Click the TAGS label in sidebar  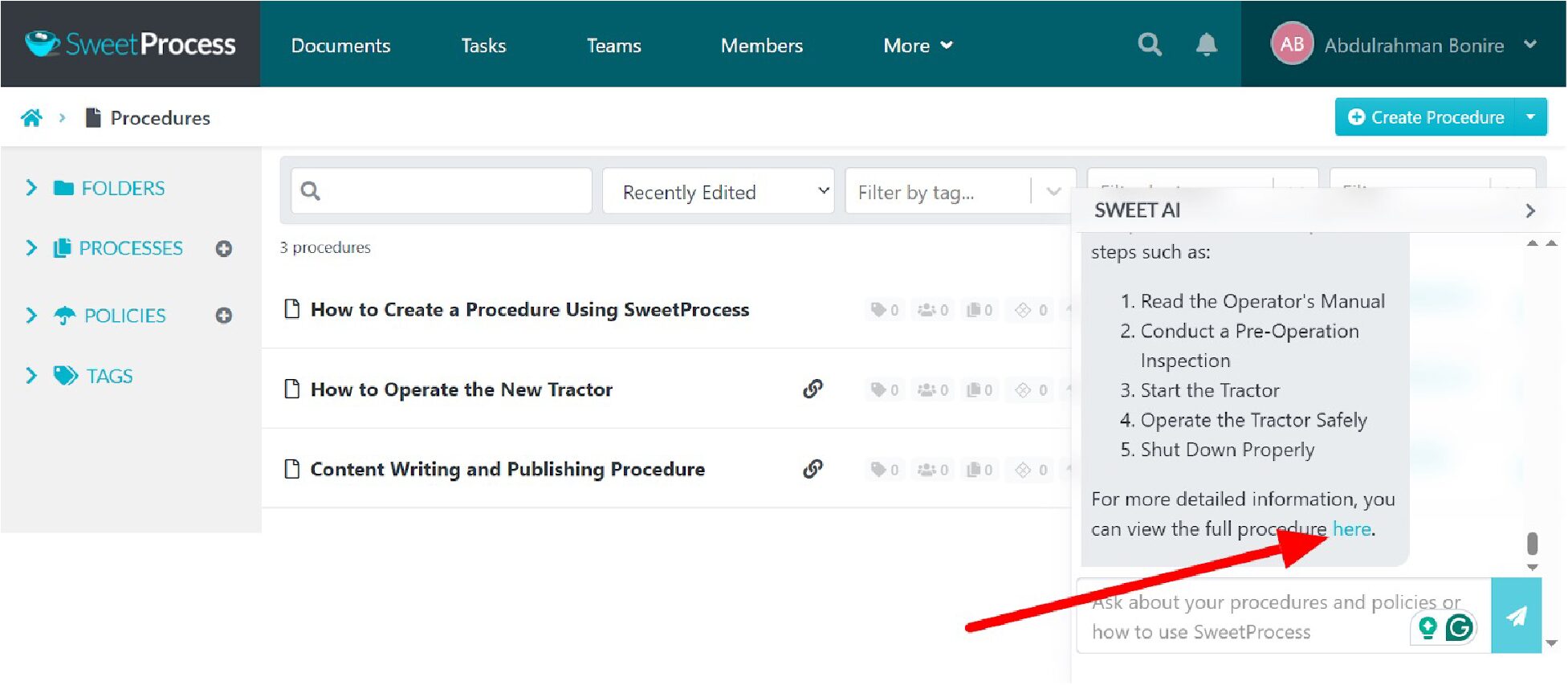point(110,376)
